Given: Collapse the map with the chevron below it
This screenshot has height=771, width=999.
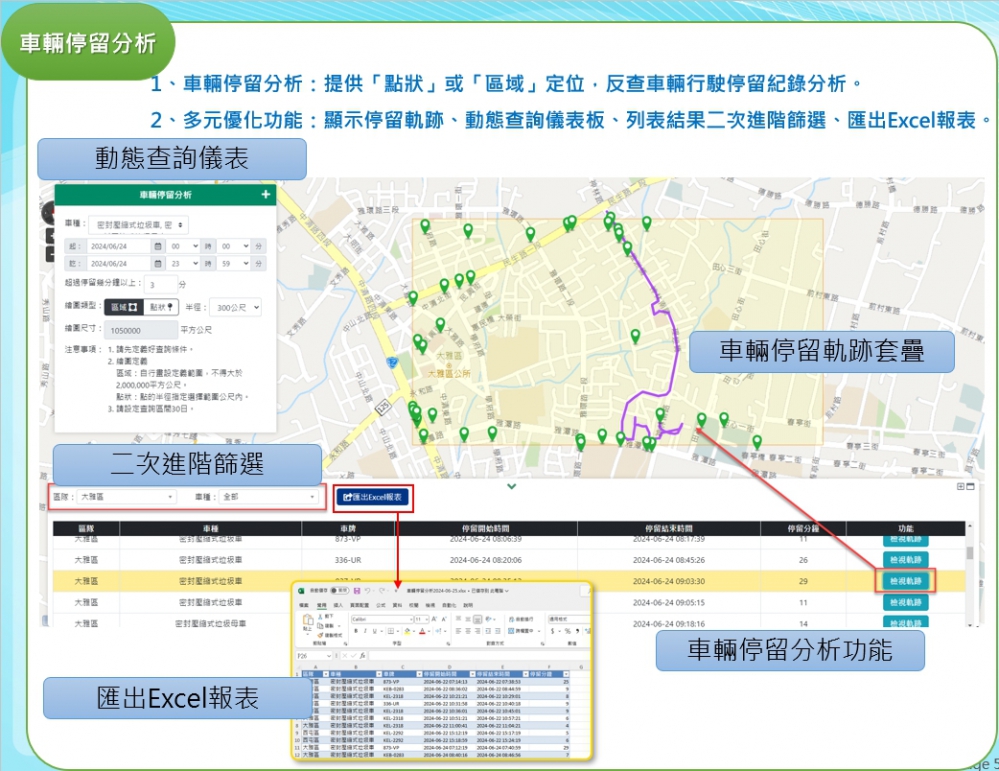Looking at the screenshot, I should click(511, 487).
